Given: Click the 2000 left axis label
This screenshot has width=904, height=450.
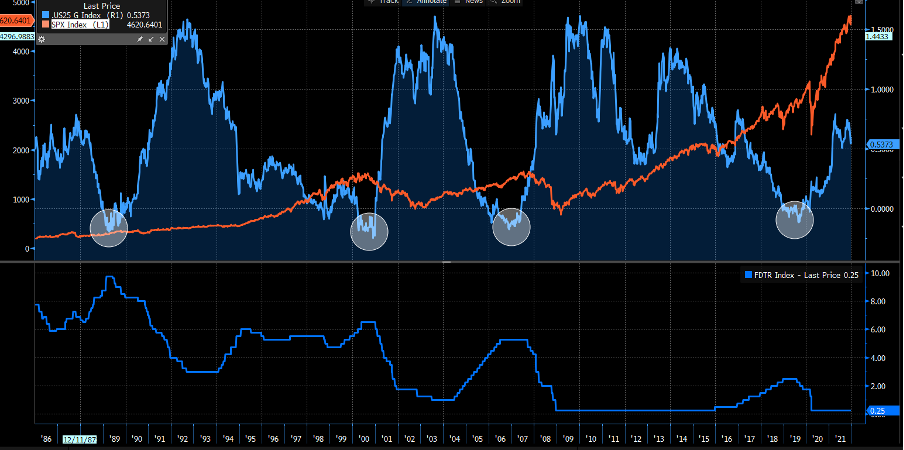Looking at the screenshot, I should pos(22,150).
